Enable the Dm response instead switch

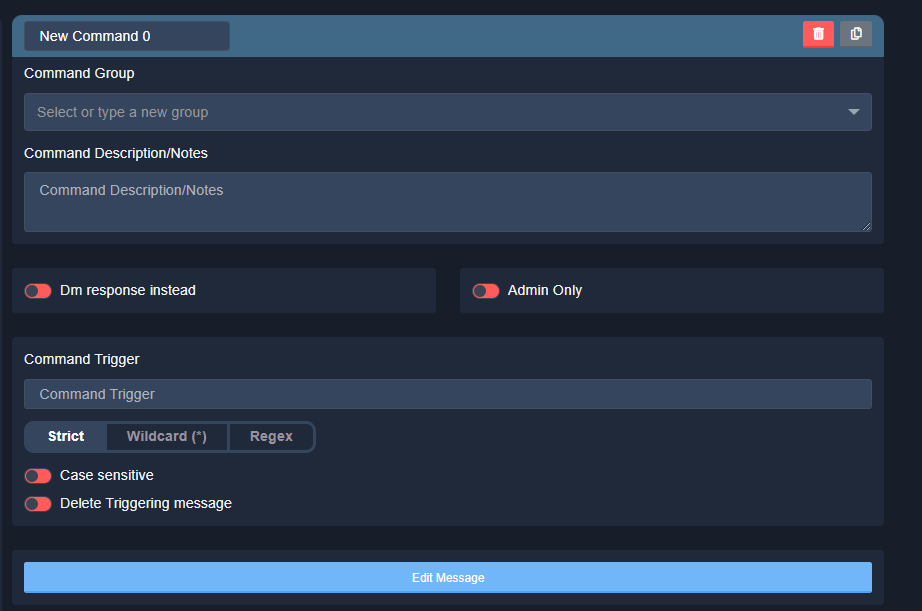click(x=38, y=291)
